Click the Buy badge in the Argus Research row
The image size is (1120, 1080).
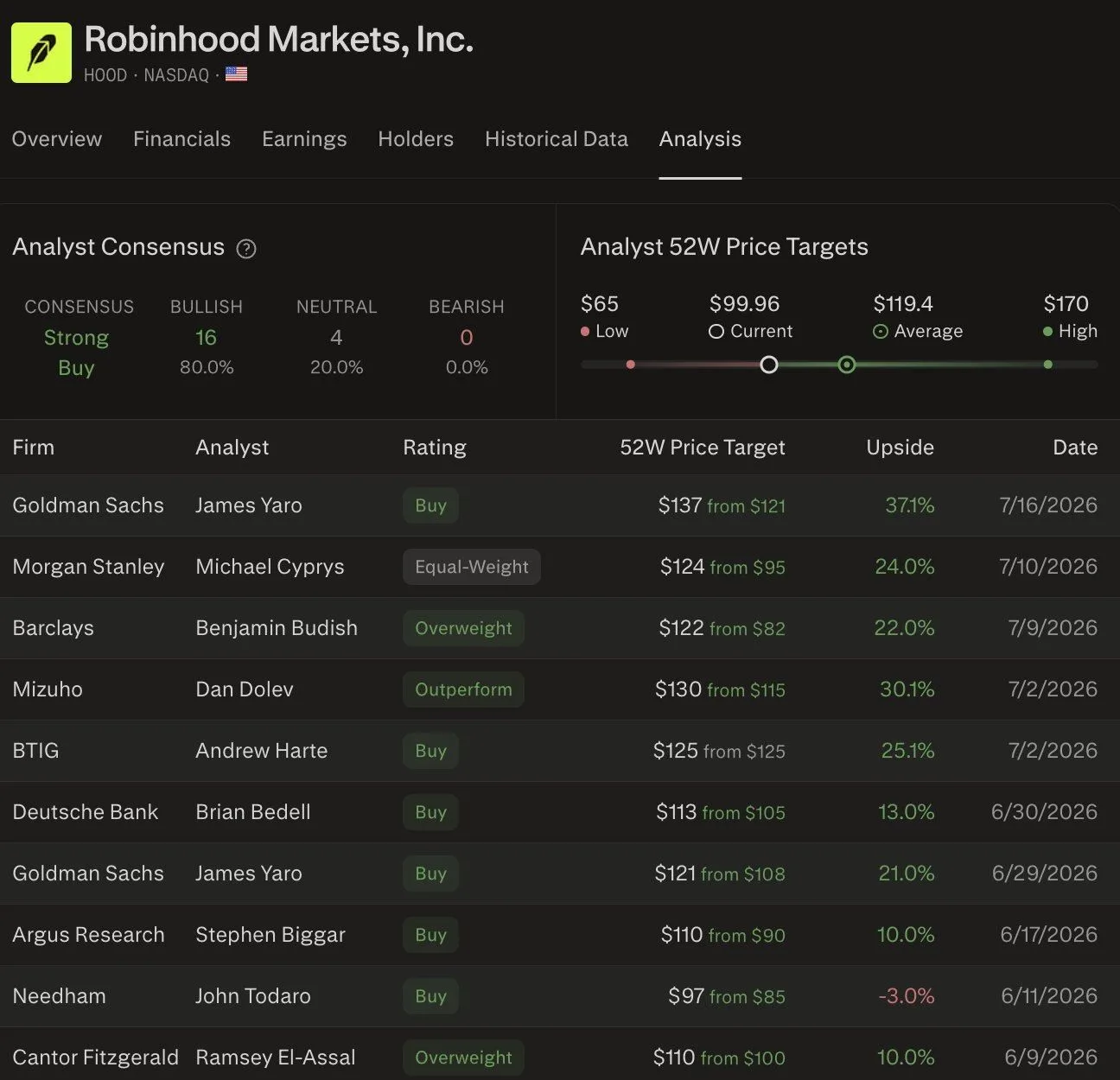pyautogui.click(x=430, y=935)
